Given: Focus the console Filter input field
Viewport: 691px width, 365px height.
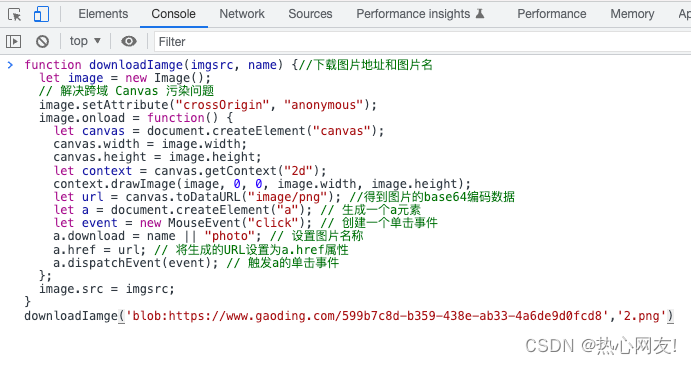Looking at the screenshot, I should point(423,42).
